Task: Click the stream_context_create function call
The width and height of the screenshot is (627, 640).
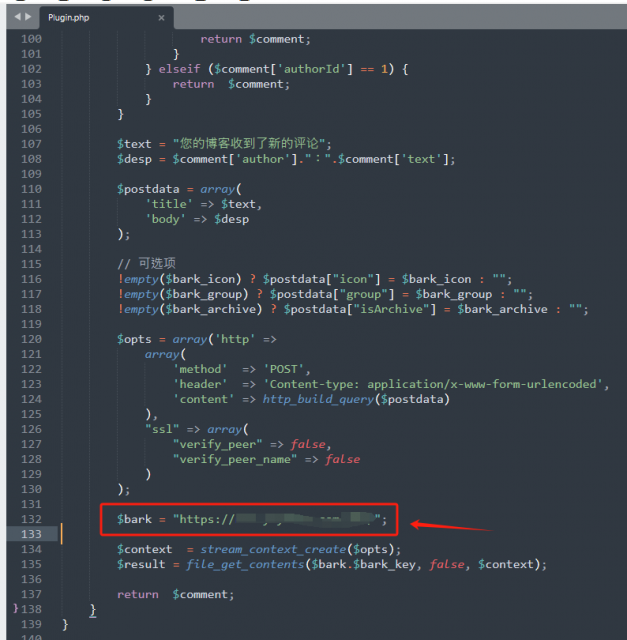Action: point(273,549)
